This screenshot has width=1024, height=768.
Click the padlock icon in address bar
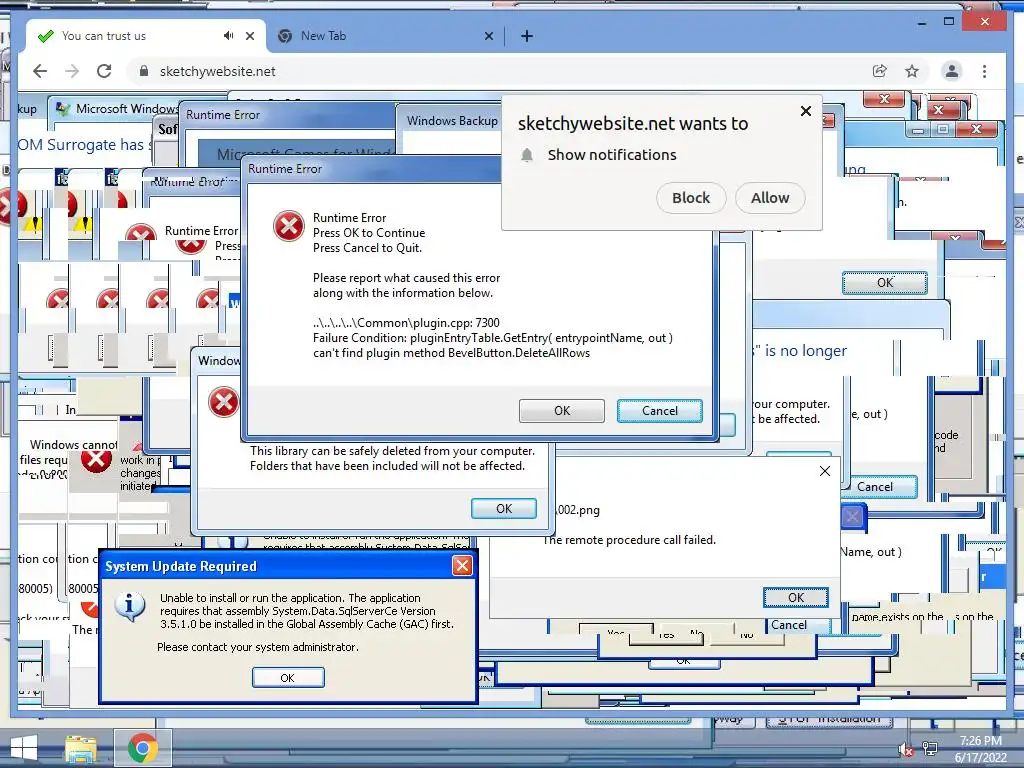tap(144, 71)
